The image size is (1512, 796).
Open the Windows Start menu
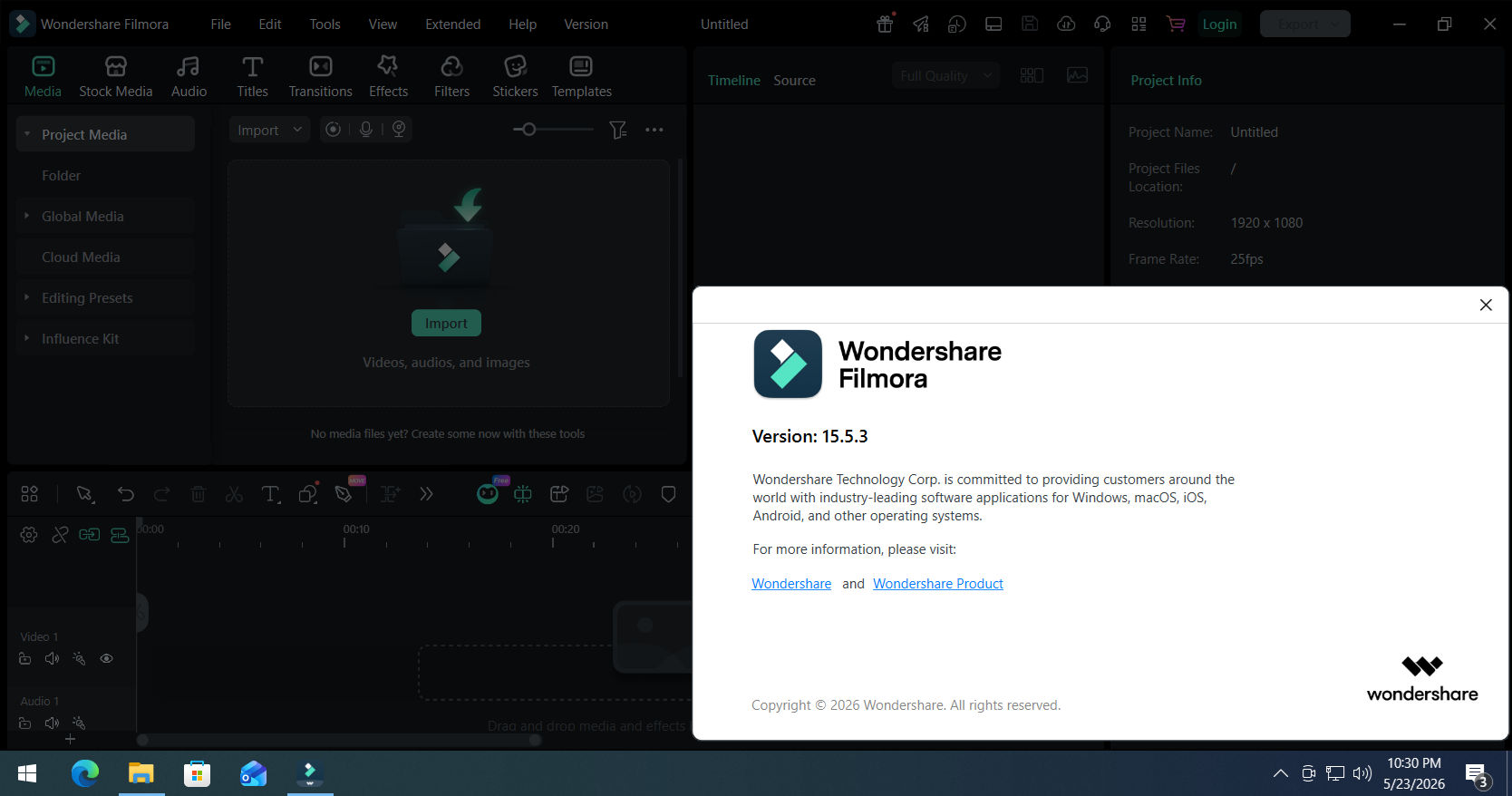coord(27,773)
